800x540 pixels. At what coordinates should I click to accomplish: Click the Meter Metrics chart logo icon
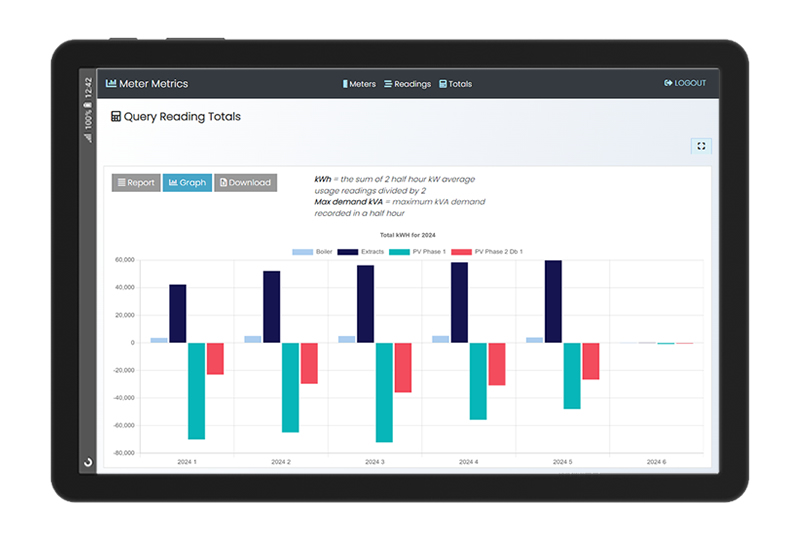111,83
